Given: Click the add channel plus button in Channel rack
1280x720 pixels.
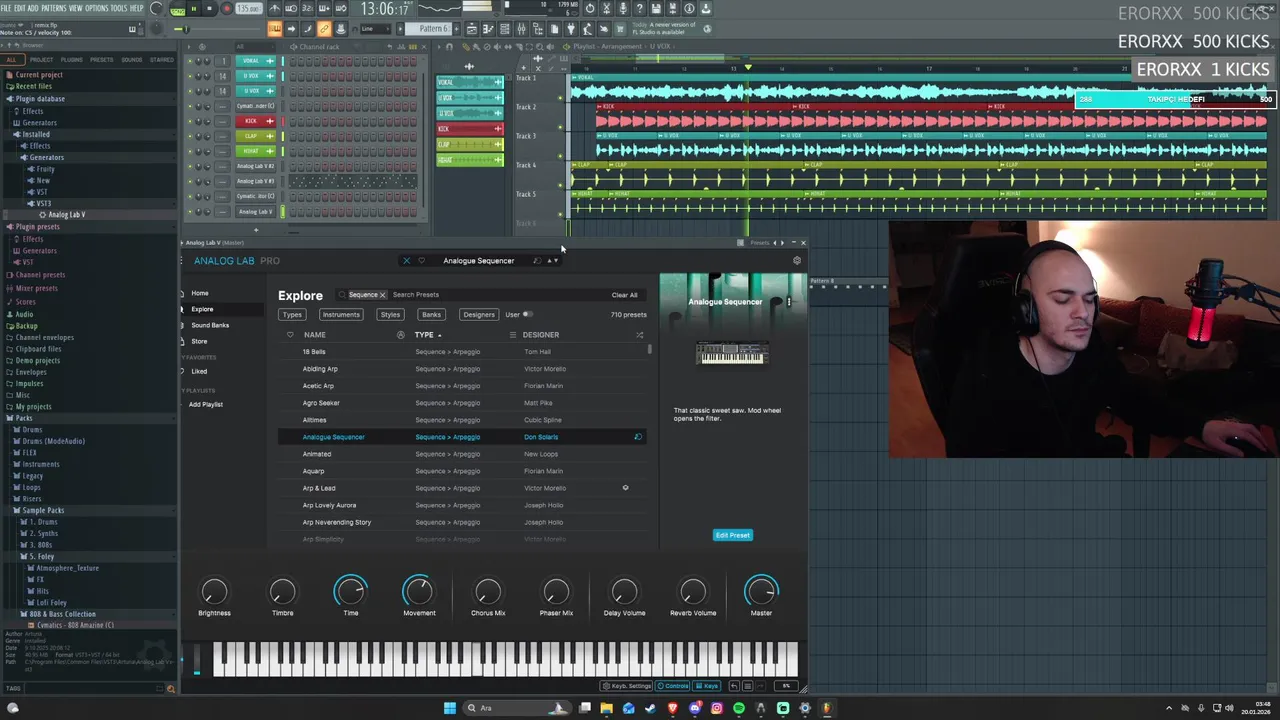Looking at the screenshot, I should (x=256, y=230).
